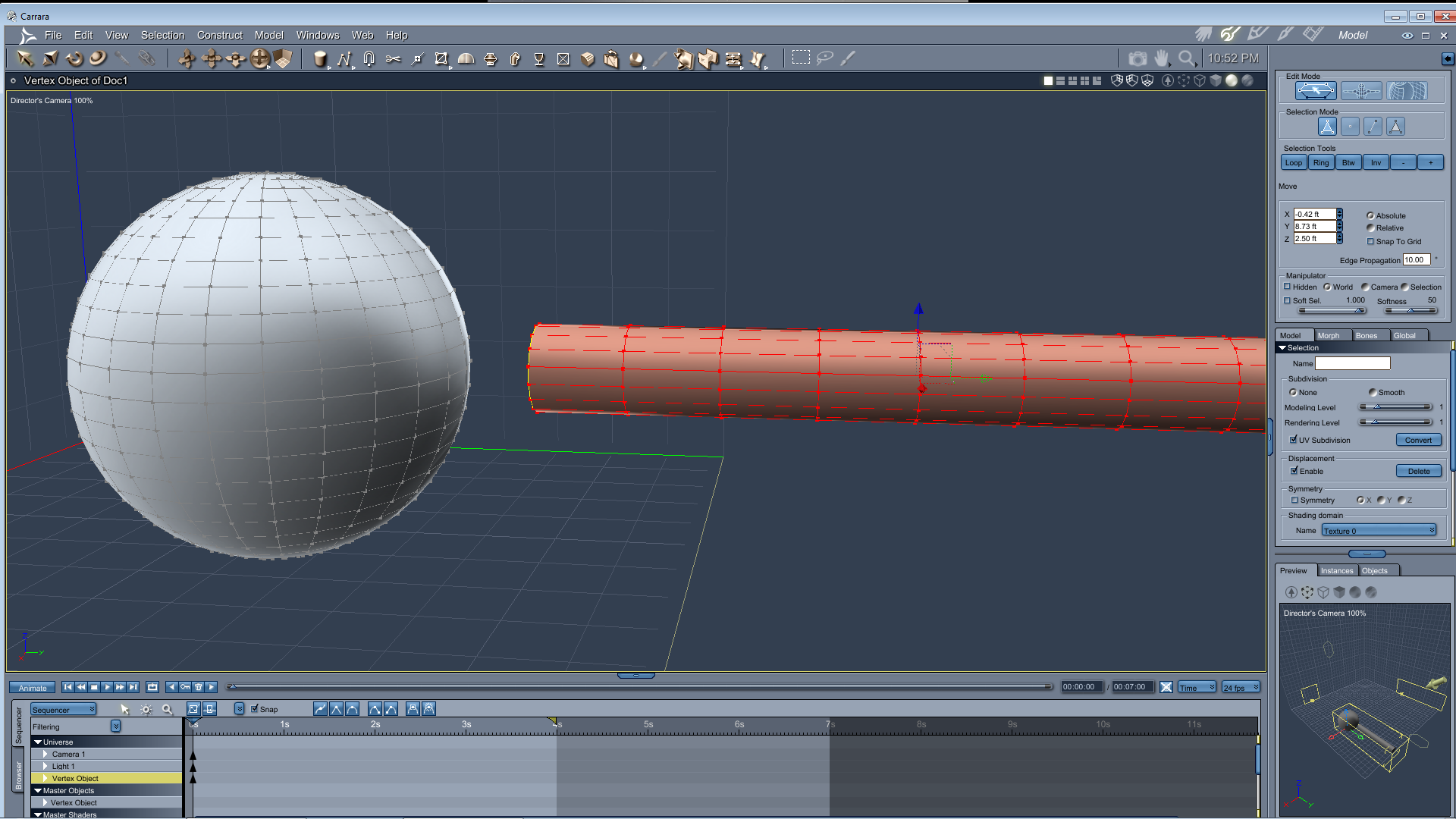Select the Smooth subdivision radio button

pyautogui.click(x=1373, y=392)
